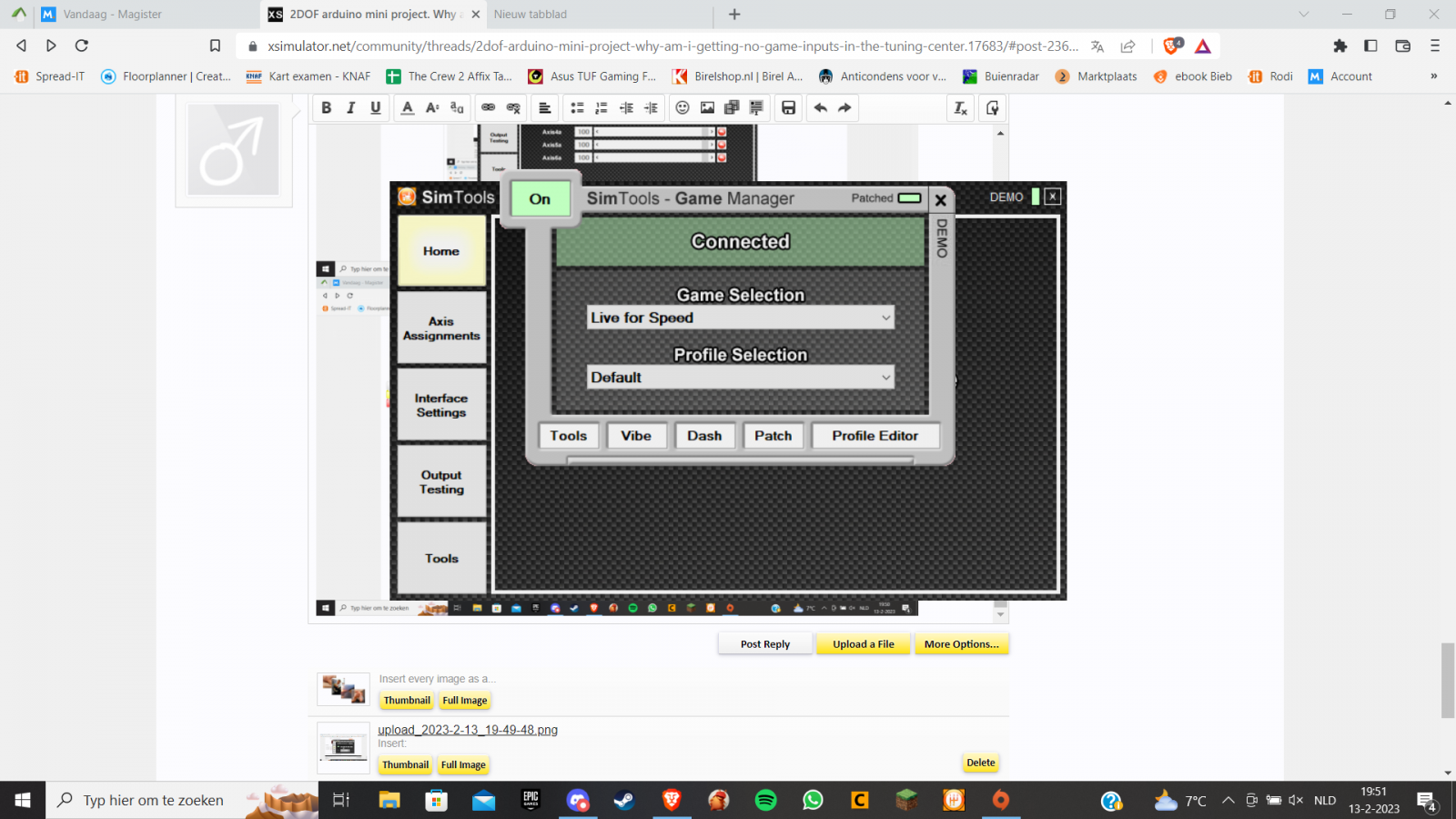This screenshot has width=1456, height=819.
Task: Go back to the previous page
Action: click(x=21, y=45)
